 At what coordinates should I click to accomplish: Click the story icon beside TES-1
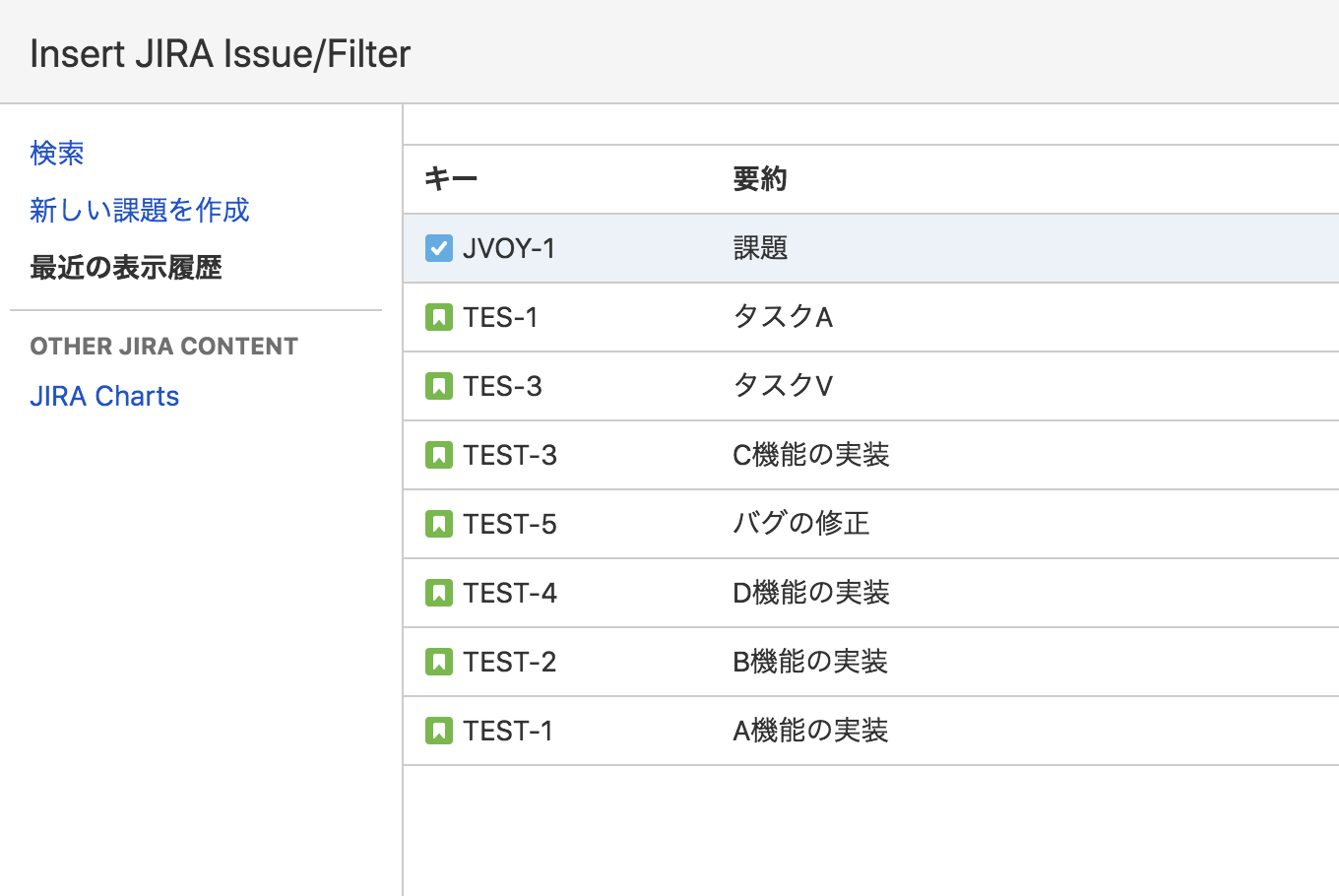[x=439, y=317]
